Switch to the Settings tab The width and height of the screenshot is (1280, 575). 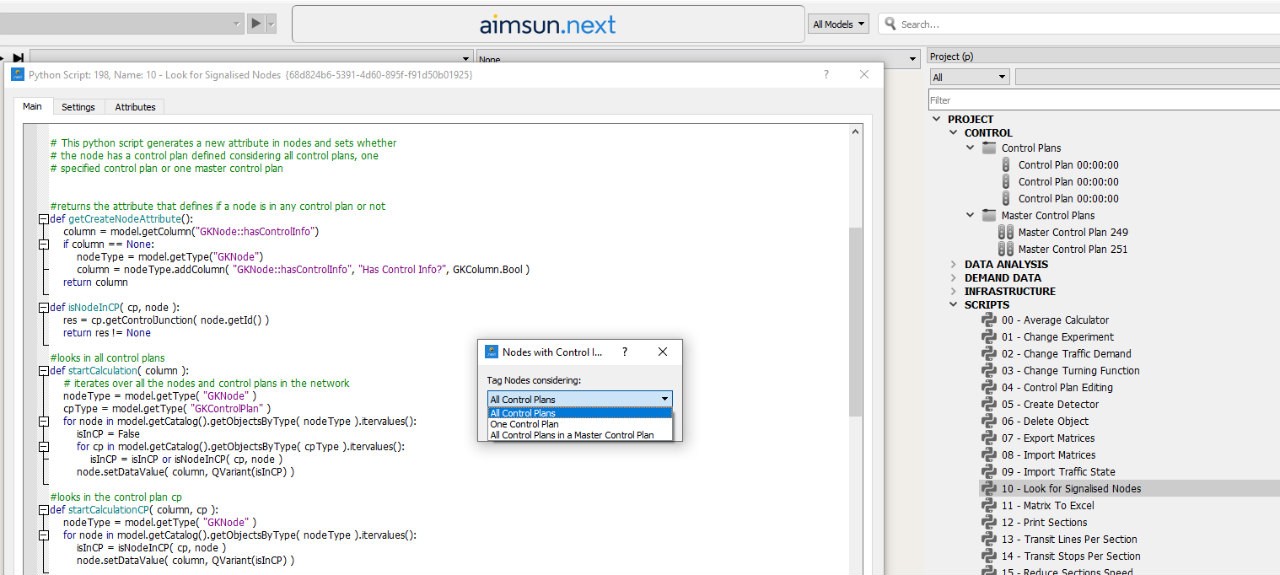coord(78,107)
